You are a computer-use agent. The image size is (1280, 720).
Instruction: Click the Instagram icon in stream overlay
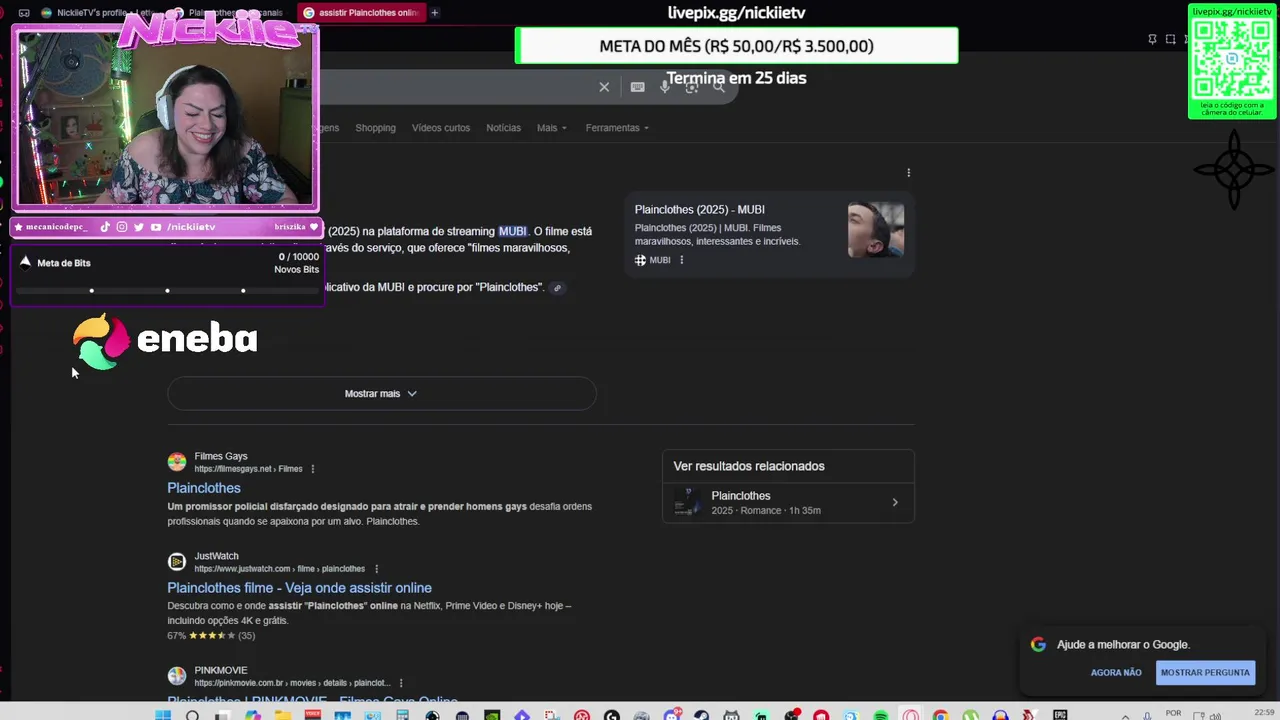[122, 227]
